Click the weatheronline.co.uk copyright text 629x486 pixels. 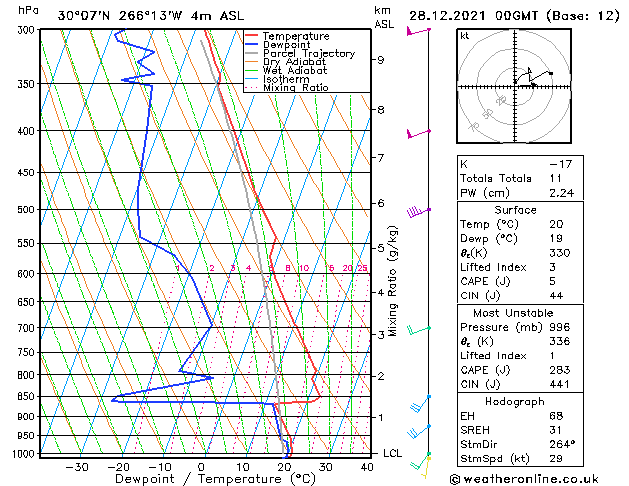[524, 479]
